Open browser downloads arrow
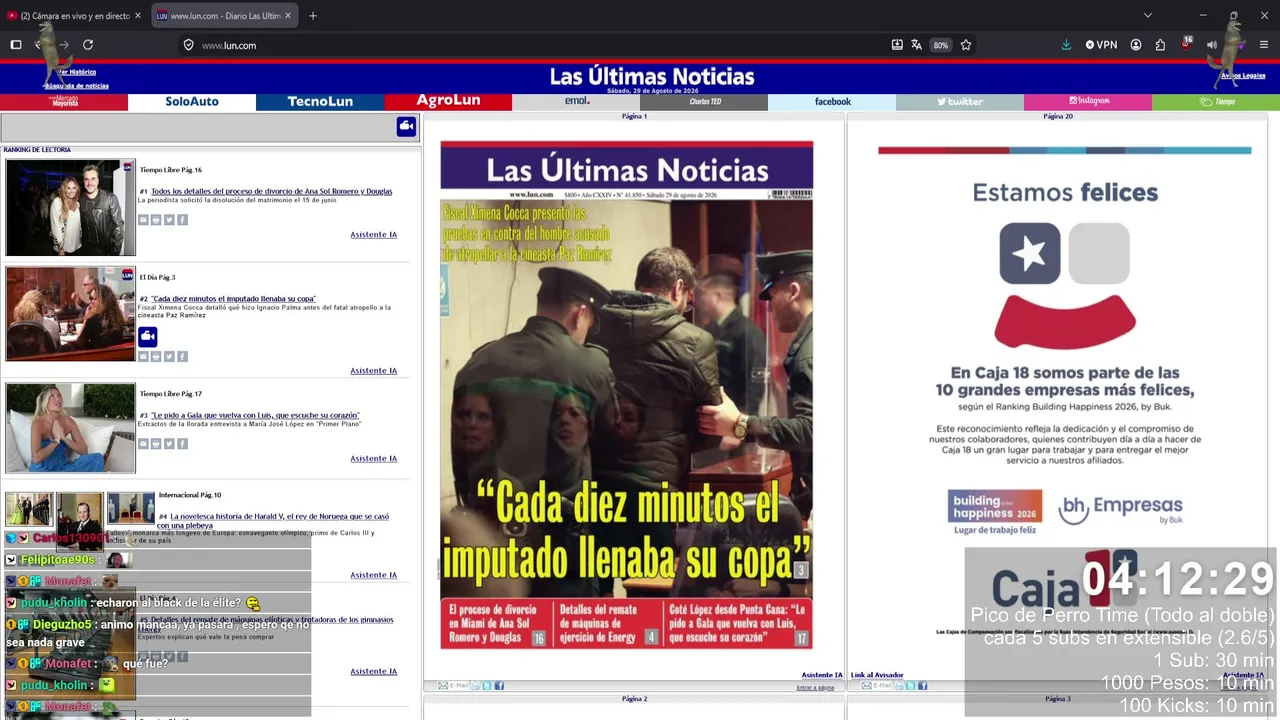The image size is (1280, 720). 1066,45
